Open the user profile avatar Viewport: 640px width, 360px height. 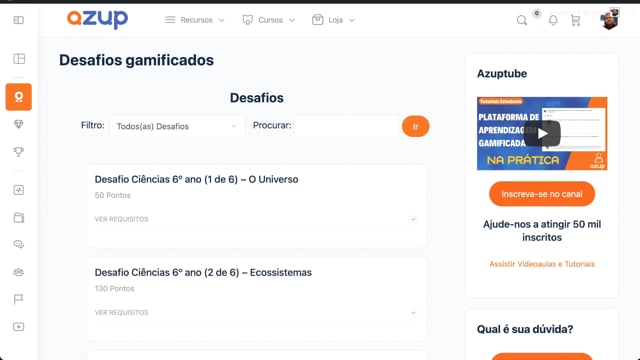tap(609, 19)
